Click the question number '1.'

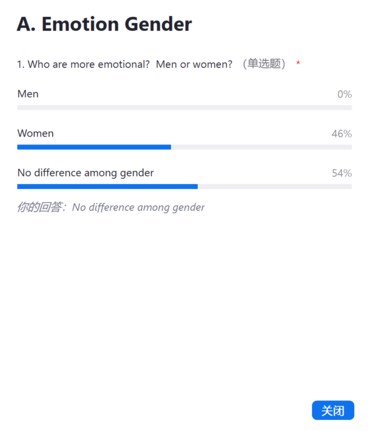tap(21, 64)
